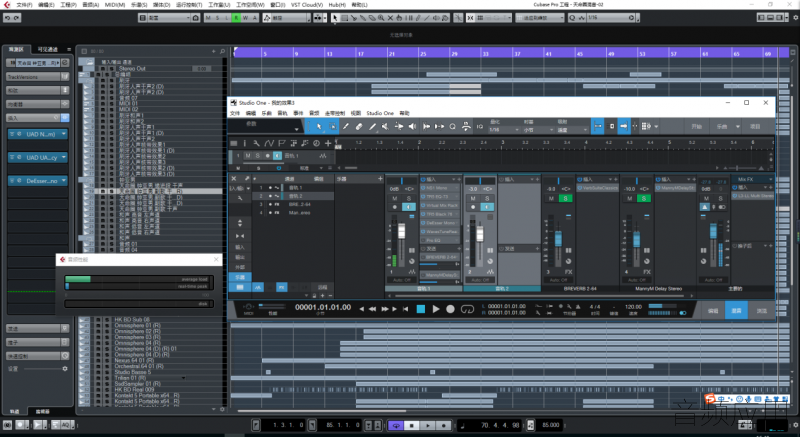800x437 pixels.
Task: Click Studio One 编辑 view button
Action: click(x=713, y=311)
